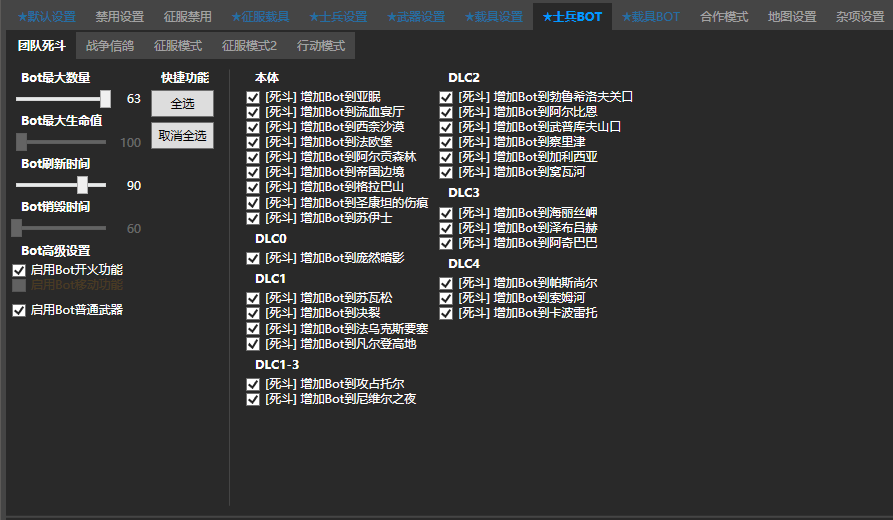Disable the 启用Bot开火功能 checkbox
Image resolution: width=893 pixels, height=520 pixels.
click(19, 270)
